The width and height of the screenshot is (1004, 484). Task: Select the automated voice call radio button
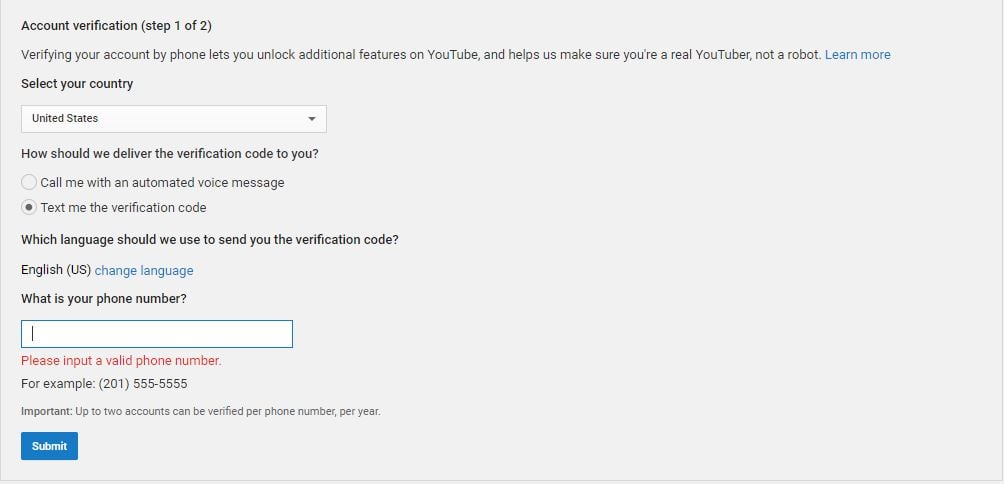coord(29,182)
